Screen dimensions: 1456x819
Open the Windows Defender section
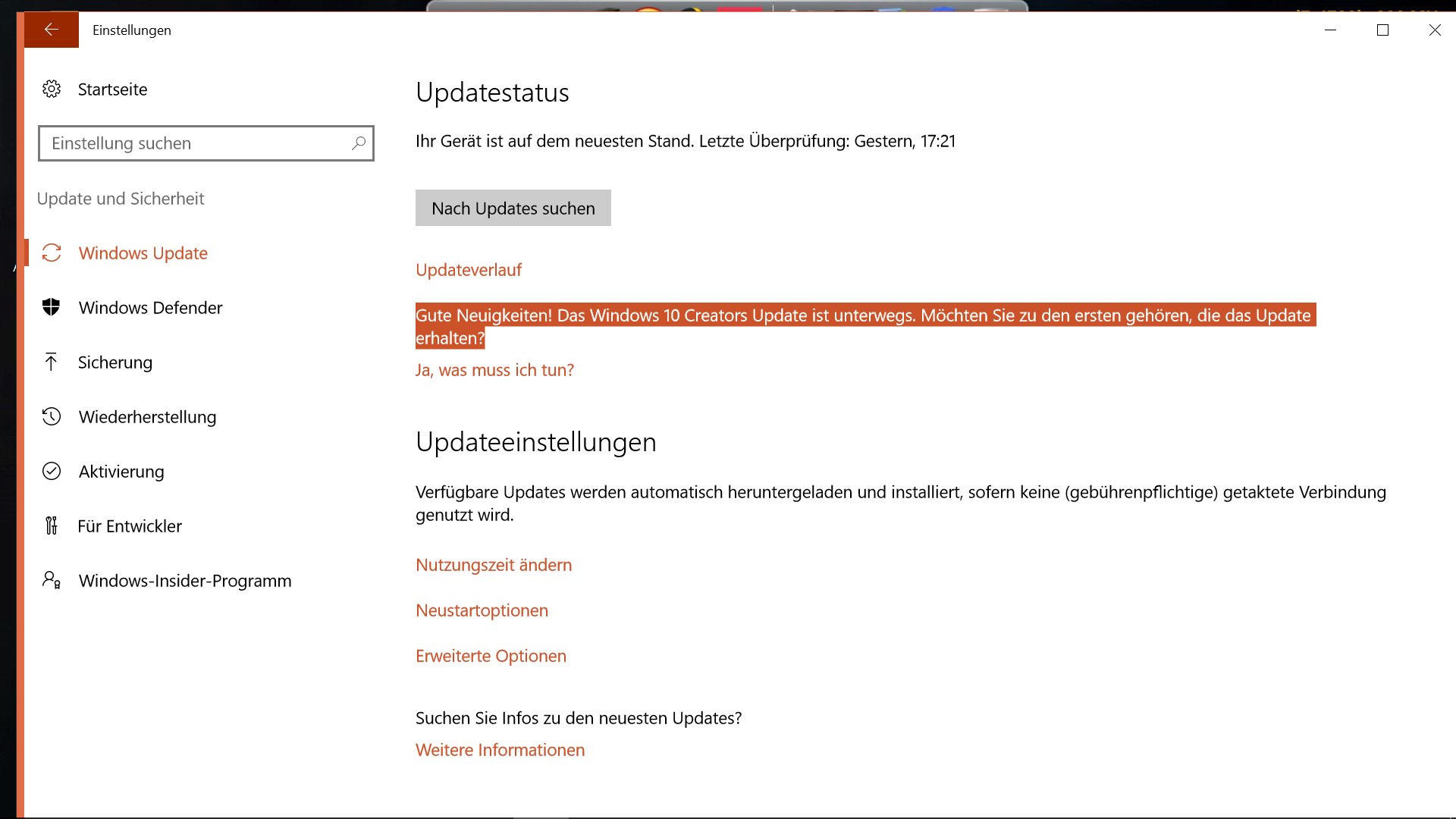(150, 308)
